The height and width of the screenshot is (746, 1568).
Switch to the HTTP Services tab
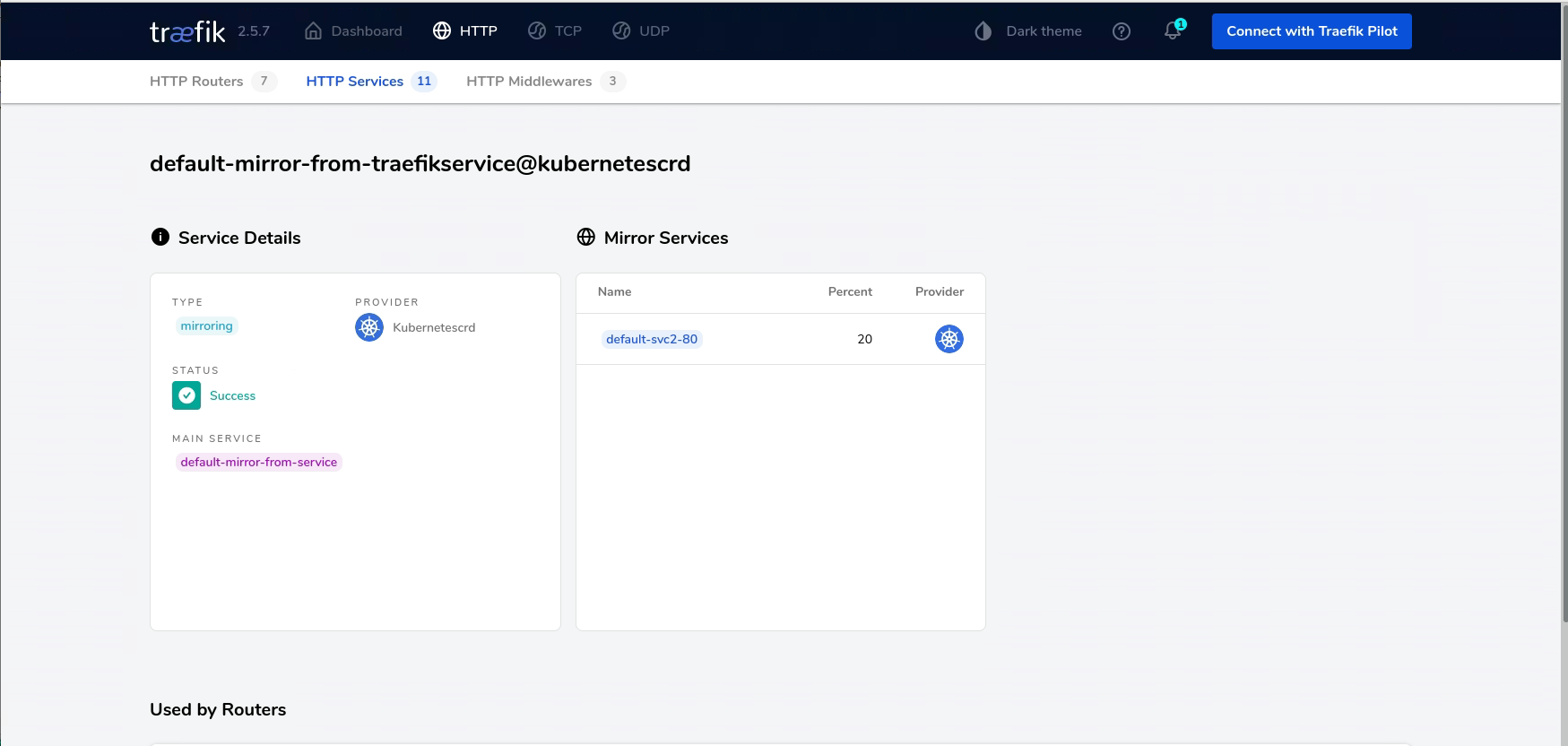[x=369, y=82]
